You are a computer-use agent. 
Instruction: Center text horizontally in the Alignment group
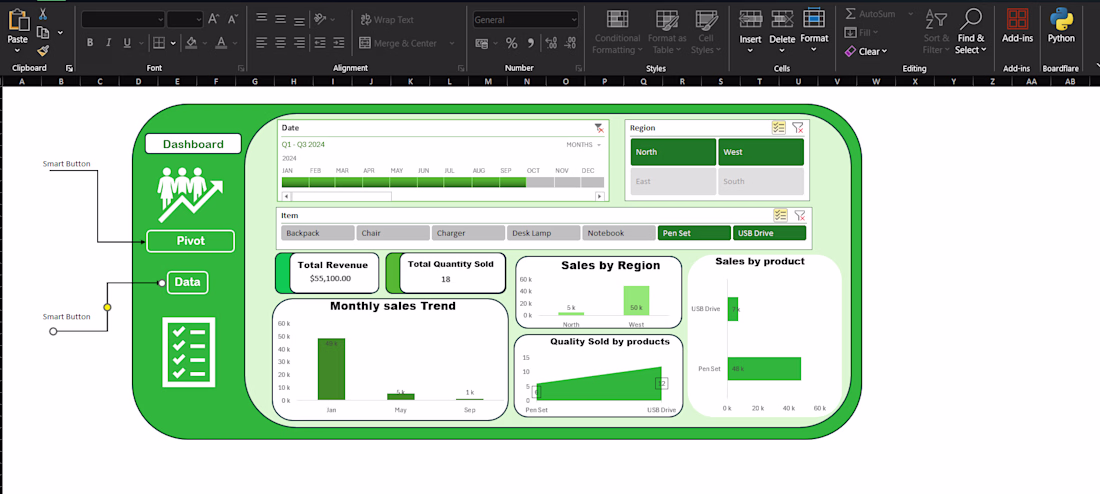(281, 43)
